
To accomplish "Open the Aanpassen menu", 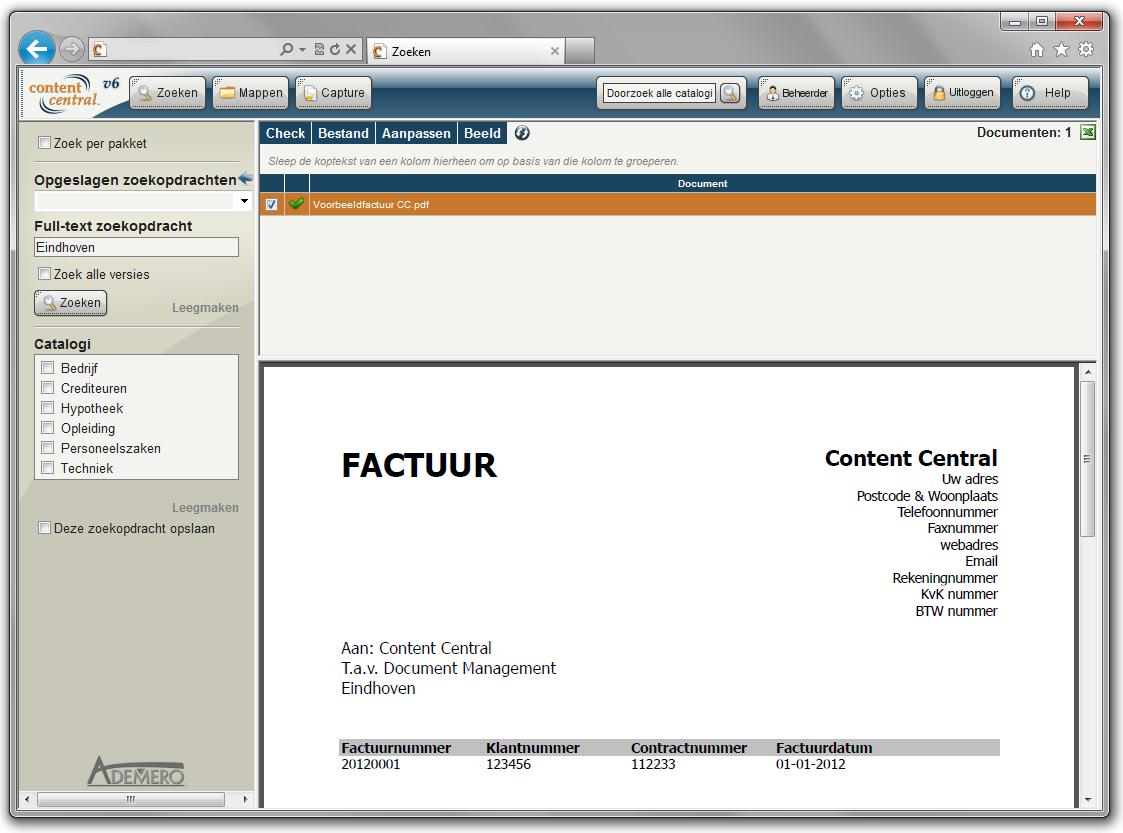I will click(x=416, y=133).
